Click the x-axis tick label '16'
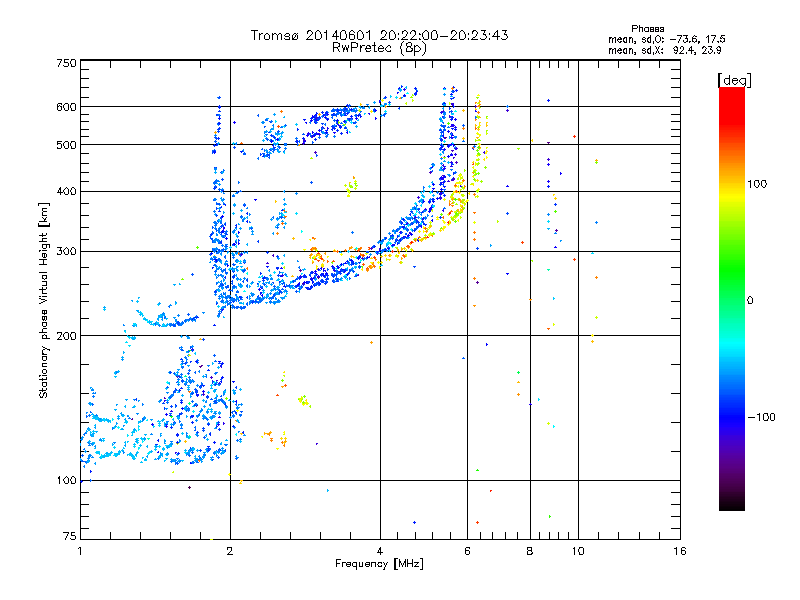The width and height of the screenshot is (800, 600). [x=680, y=551]
